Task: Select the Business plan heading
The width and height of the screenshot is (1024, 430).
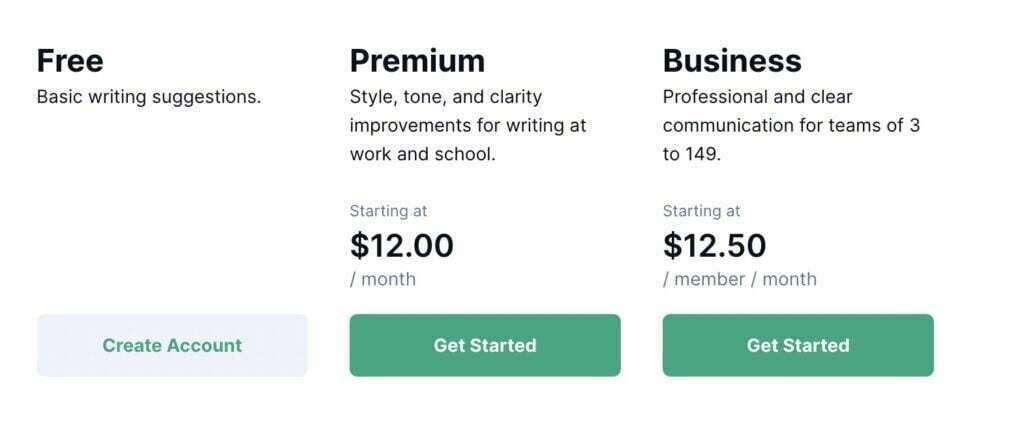Action: (x=732, y=61)
